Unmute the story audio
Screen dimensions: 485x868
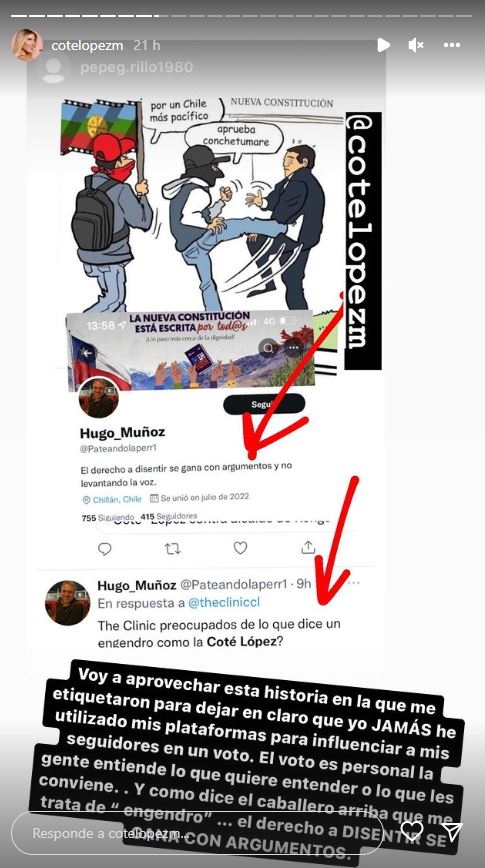[416, 45]
